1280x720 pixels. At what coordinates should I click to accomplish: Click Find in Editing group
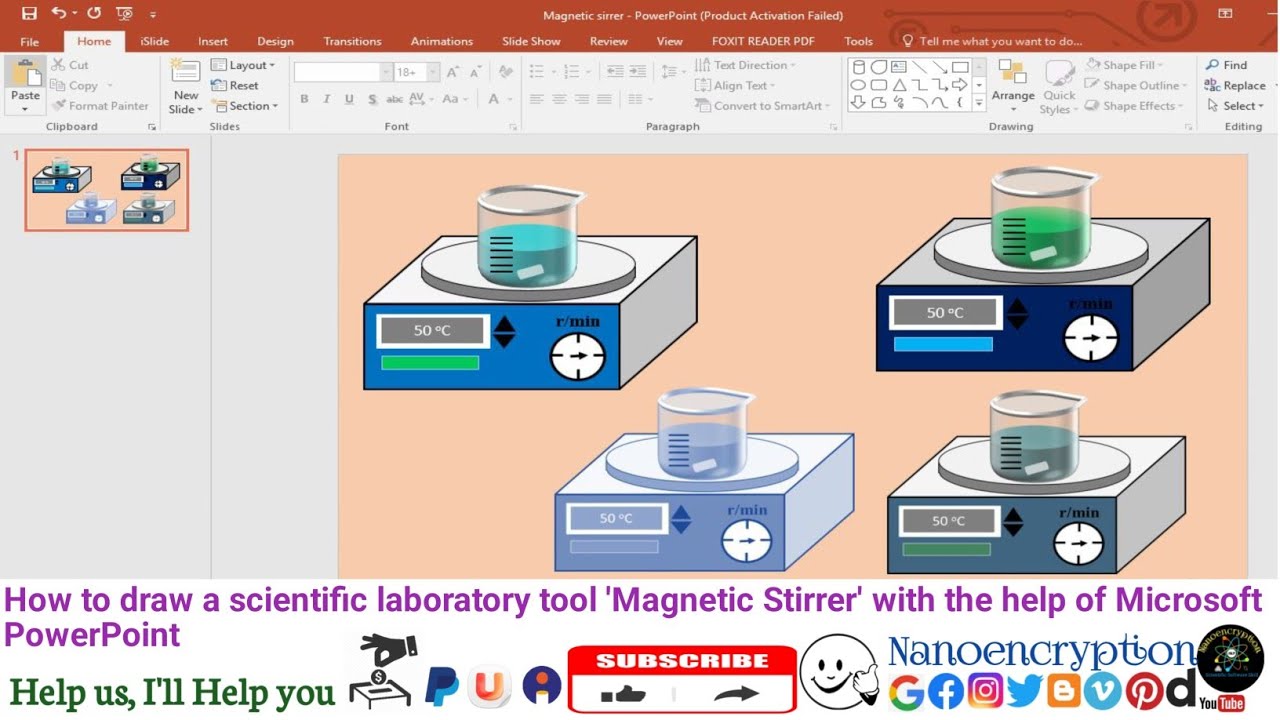pos(1226,65)
